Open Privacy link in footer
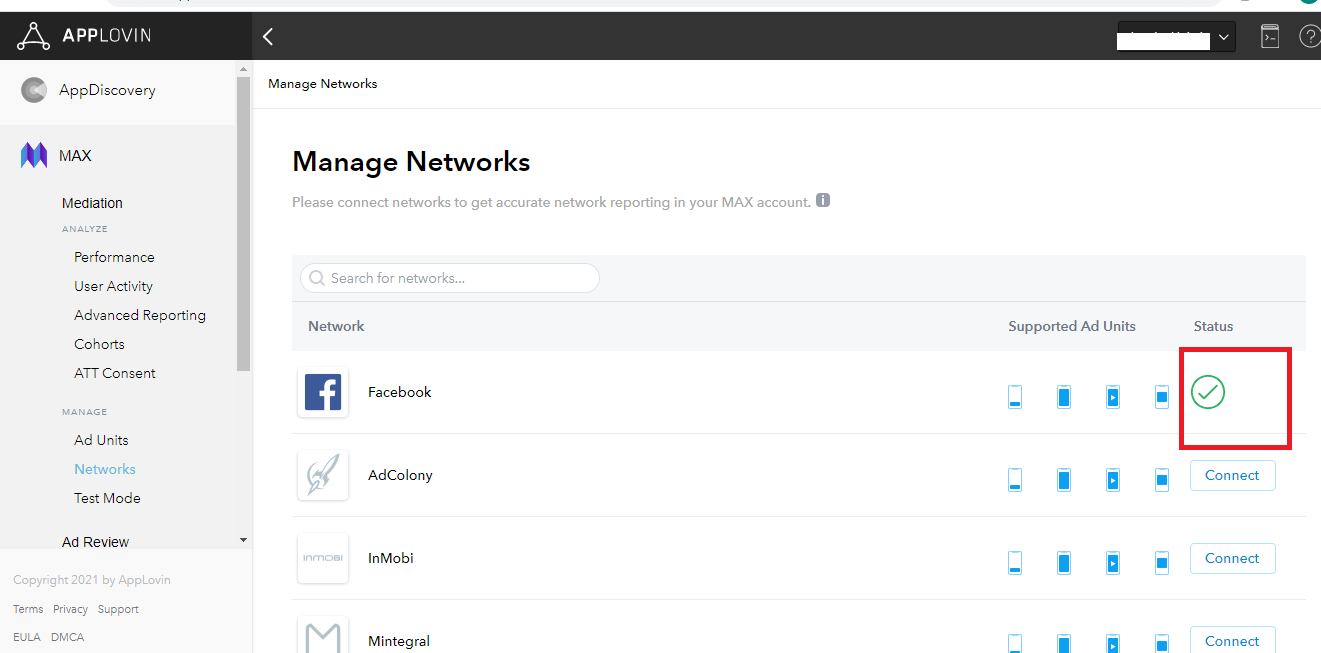1321x653 pixels. tap(70, 609)
